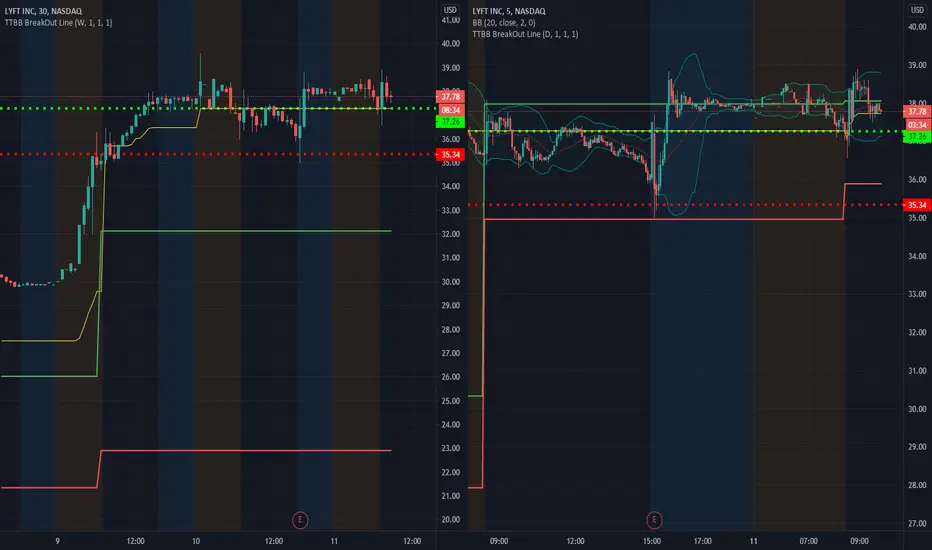The height and width of the screenshot is (550, 932).
Task: Click BB (20, close, 2, 0) indicator legend
Action: (x=503, y=23)
